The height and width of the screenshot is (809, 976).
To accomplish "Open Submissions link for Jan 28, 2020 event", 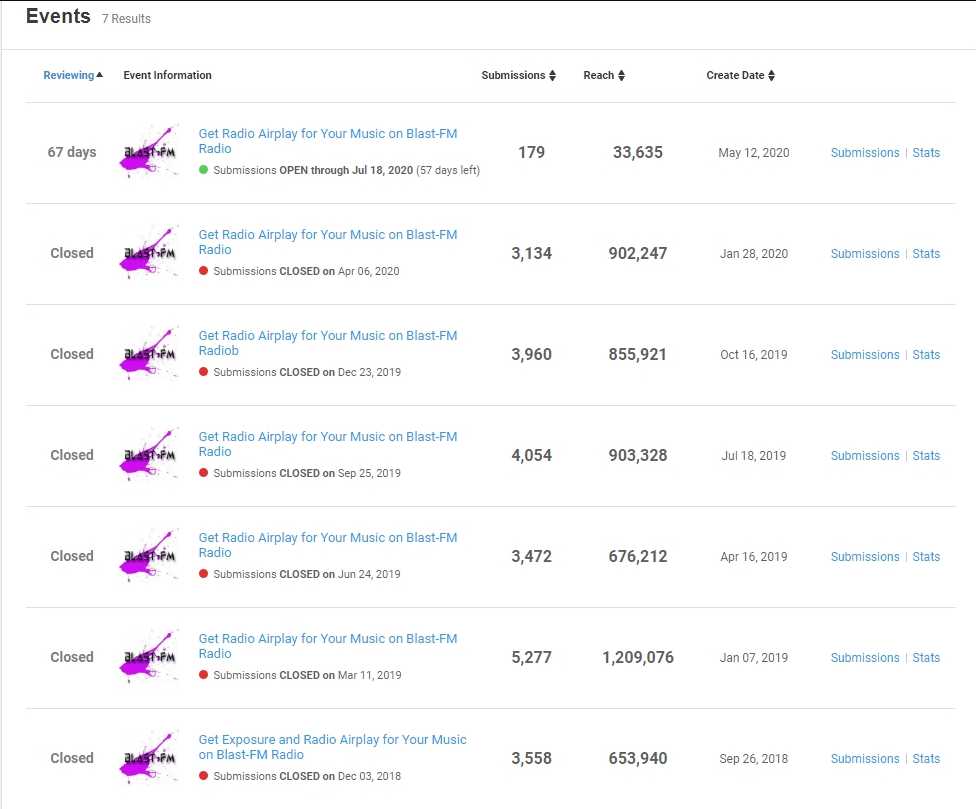I will (x=865, y=253).
